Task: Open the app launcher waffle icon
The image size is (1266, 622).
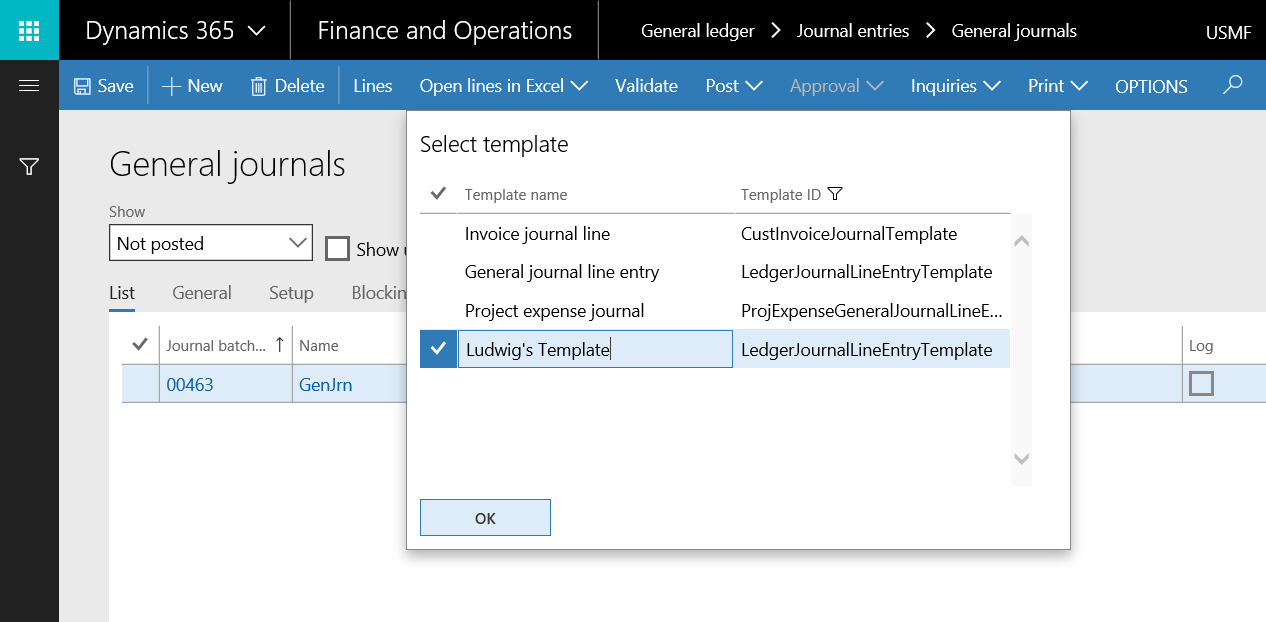Action: click(x=29, y=30)
